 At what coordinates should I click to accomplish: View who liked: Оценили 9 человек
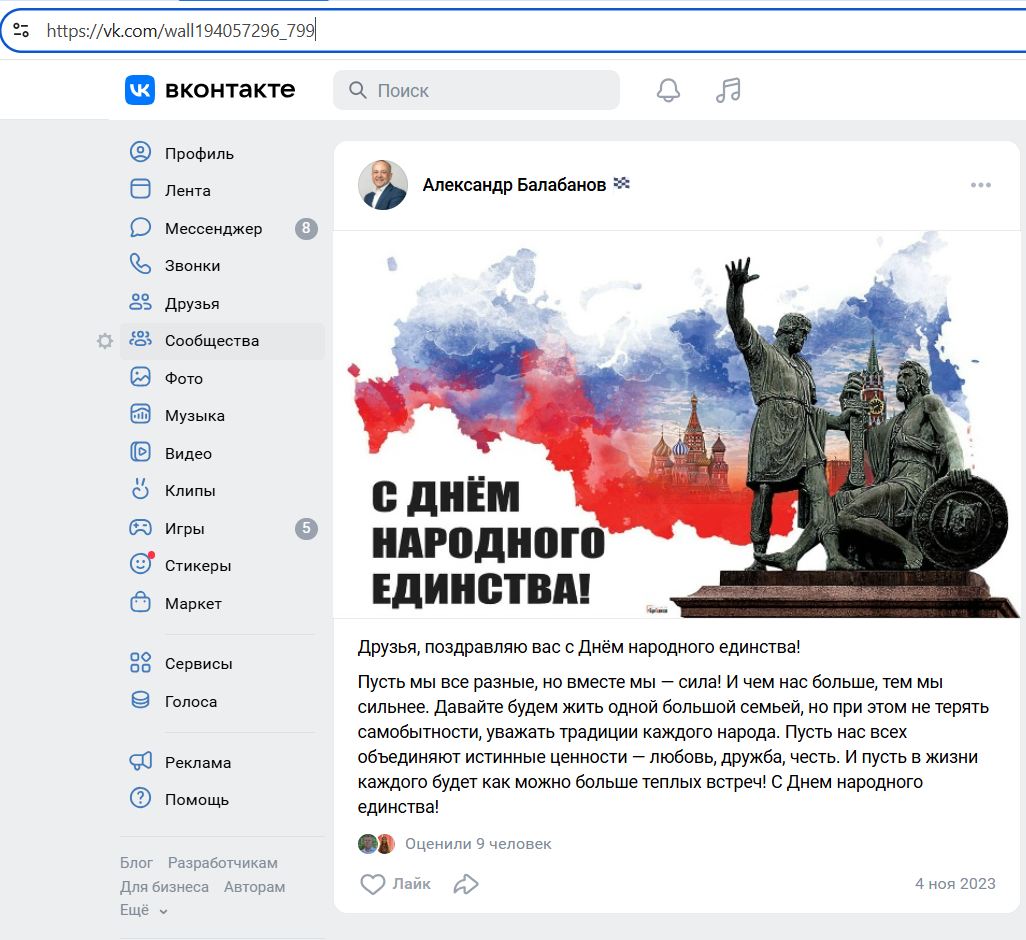coord(478,844)
